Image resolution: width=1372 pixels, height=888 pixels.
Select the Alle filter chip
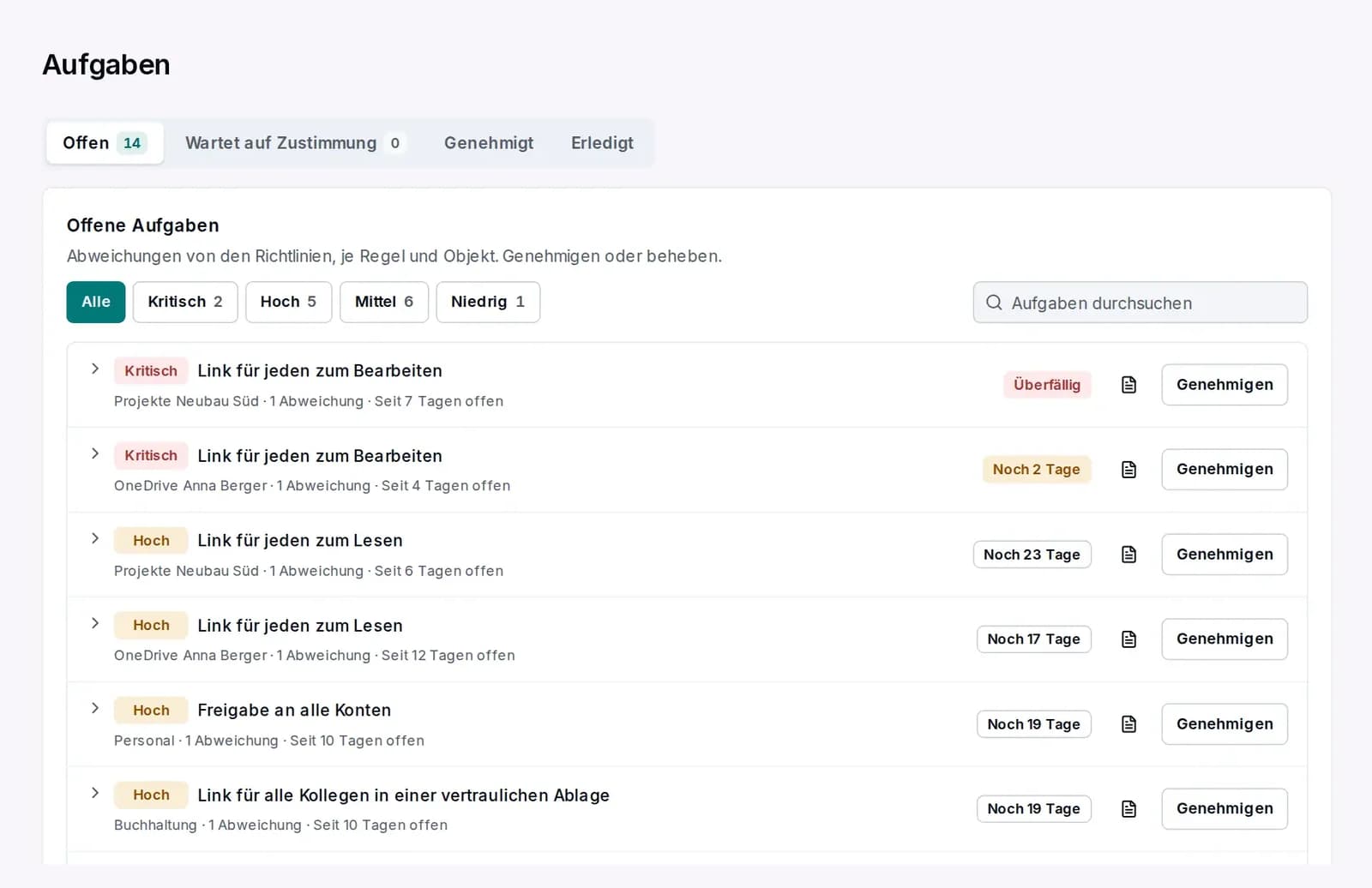coord(96,302)
